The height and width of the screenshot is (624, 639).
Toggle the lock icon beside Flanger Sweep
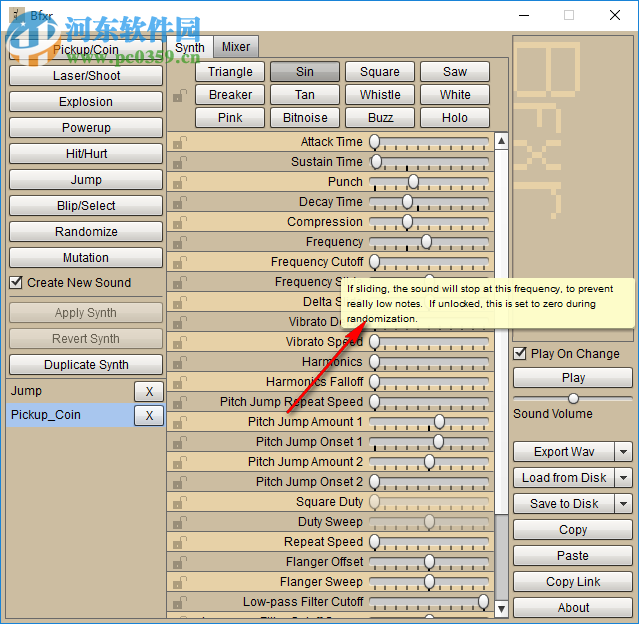(x=179, y=582)
